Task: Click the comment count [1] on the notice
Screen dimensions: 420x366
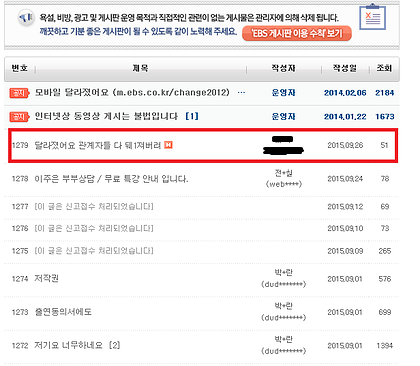Action: pos(192,116)
